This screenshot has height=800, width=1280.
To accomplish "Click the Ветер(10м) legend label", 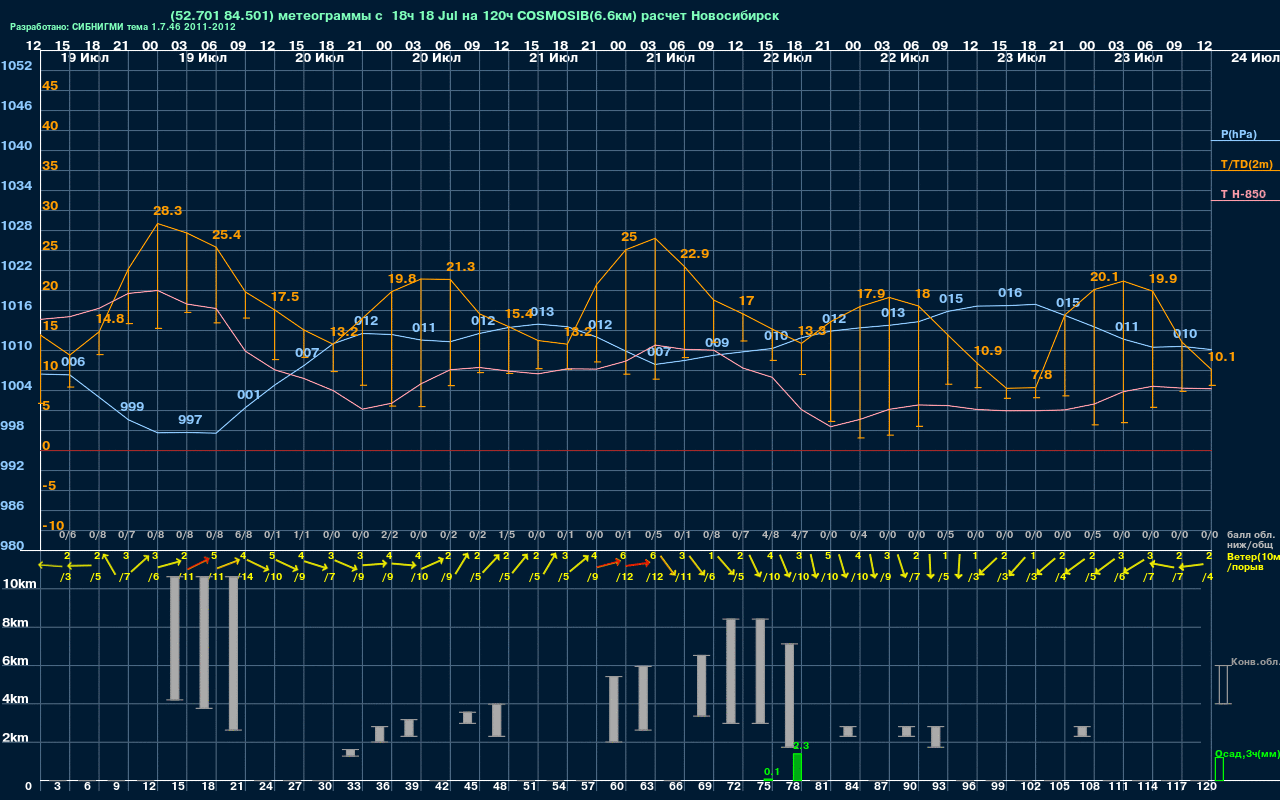I will tap(1253, 555).
